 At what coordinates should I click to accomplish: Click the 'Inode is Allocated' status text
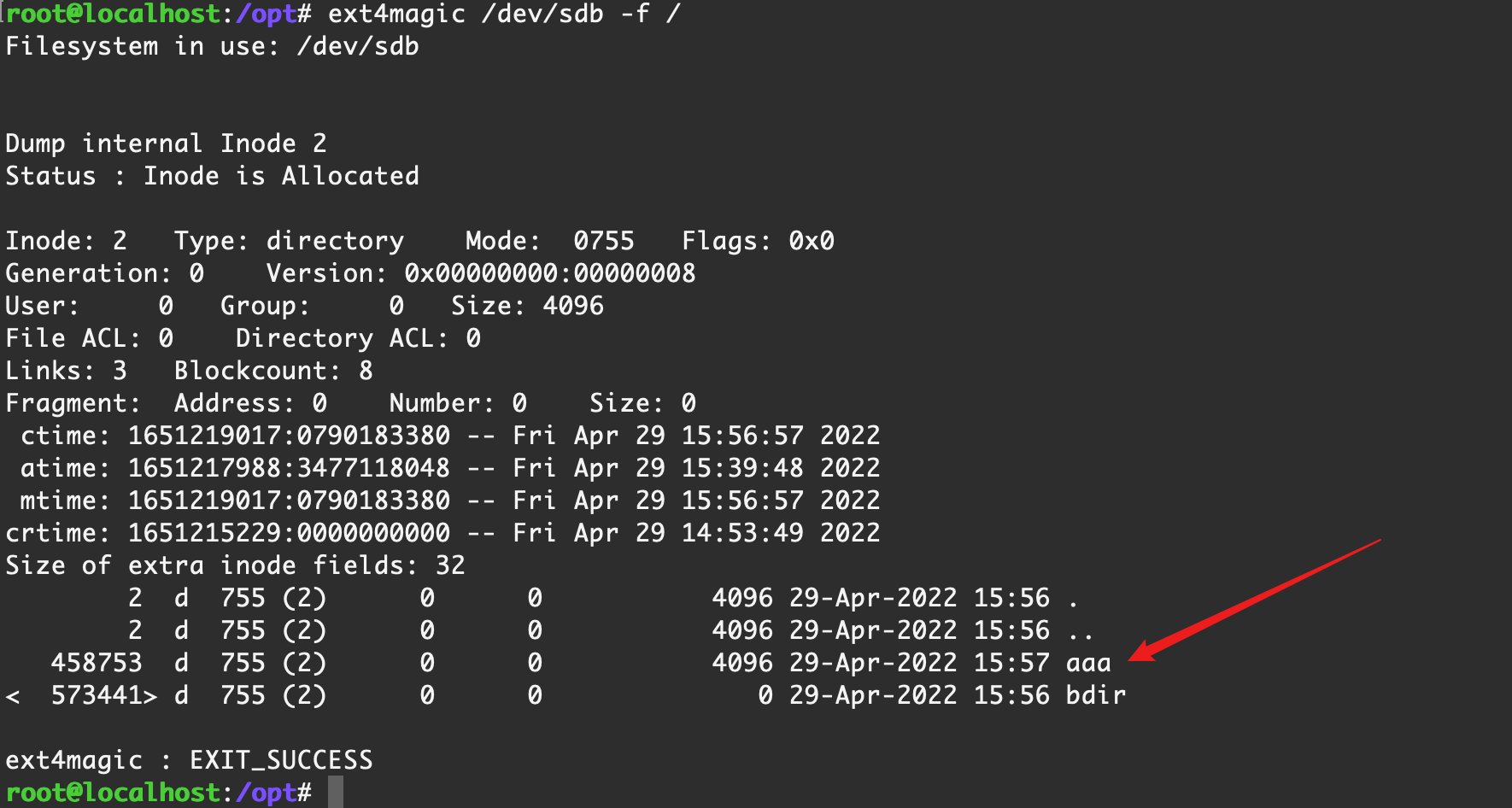[x=281, y=176]
